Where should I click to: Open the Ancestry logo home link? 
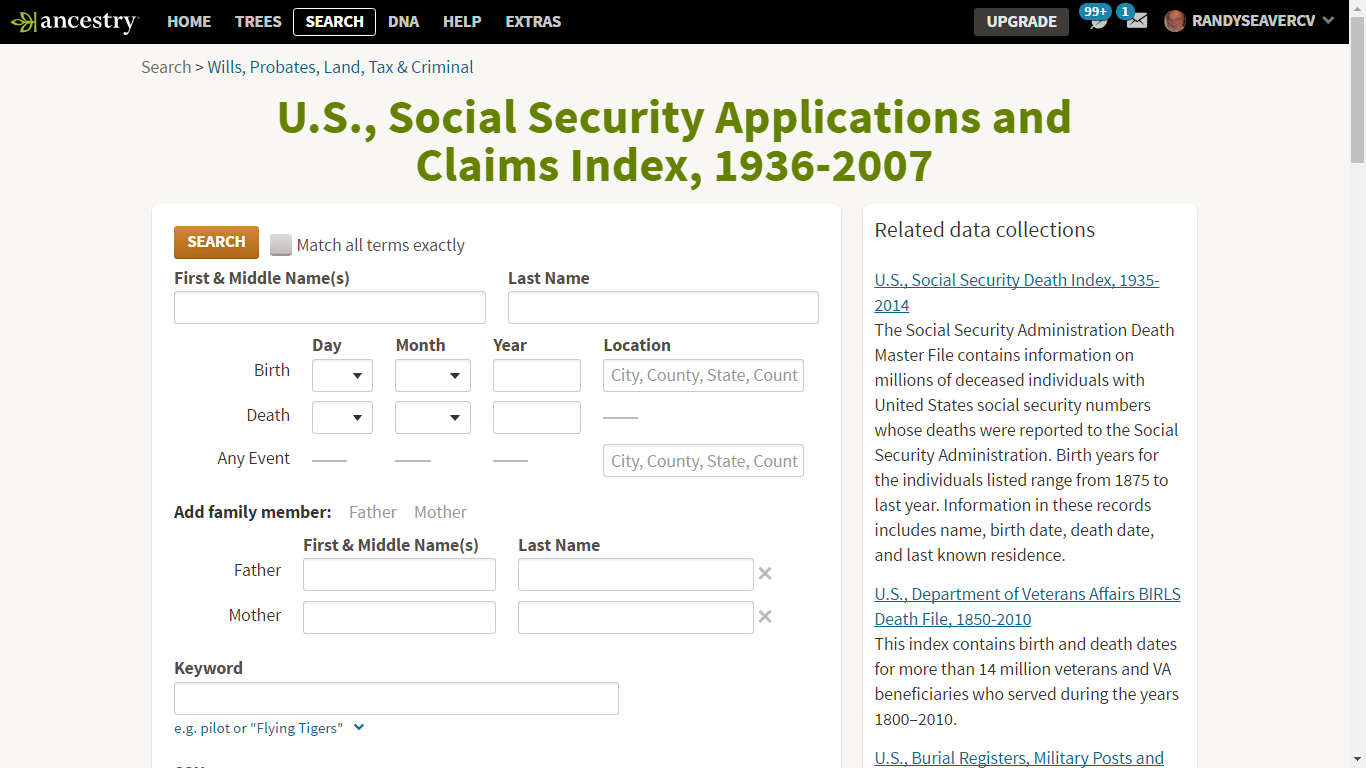(x=73, y=21)
